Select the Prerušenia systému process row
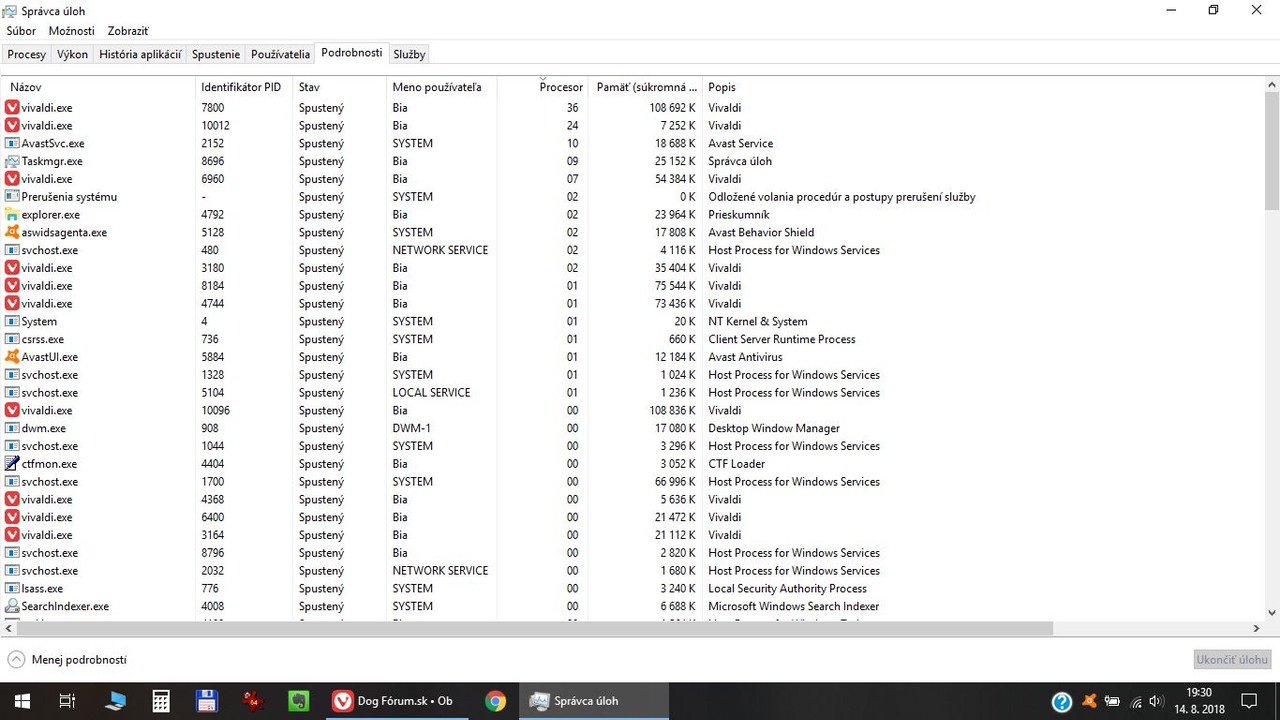The width and height of the screenshot is (1280, 720). click(x=632, y=197)
